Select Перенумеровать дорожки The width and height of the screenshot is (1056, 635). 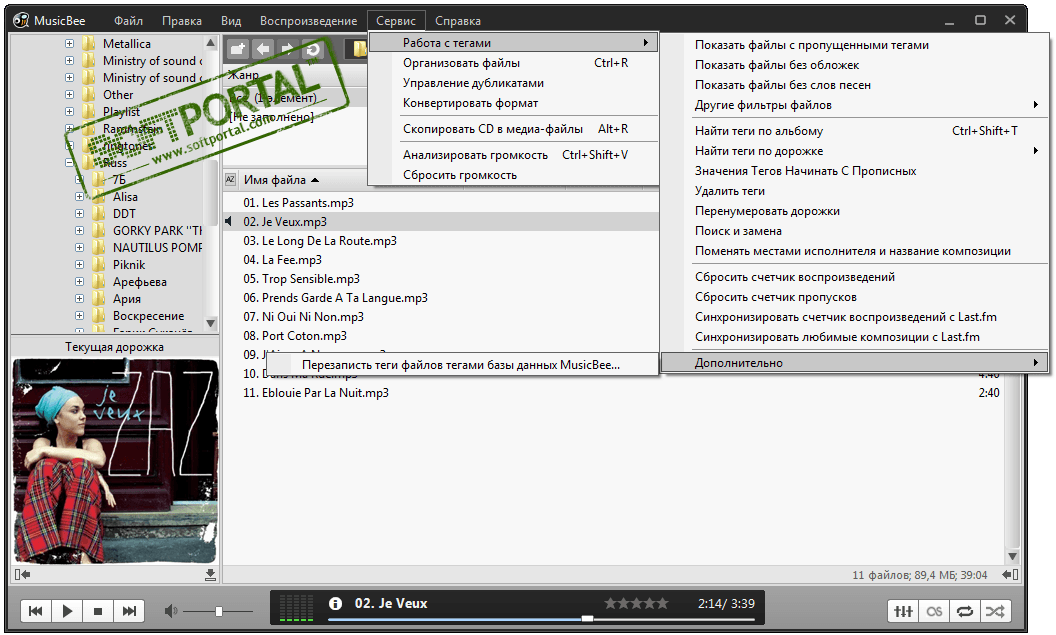(854, 211)
